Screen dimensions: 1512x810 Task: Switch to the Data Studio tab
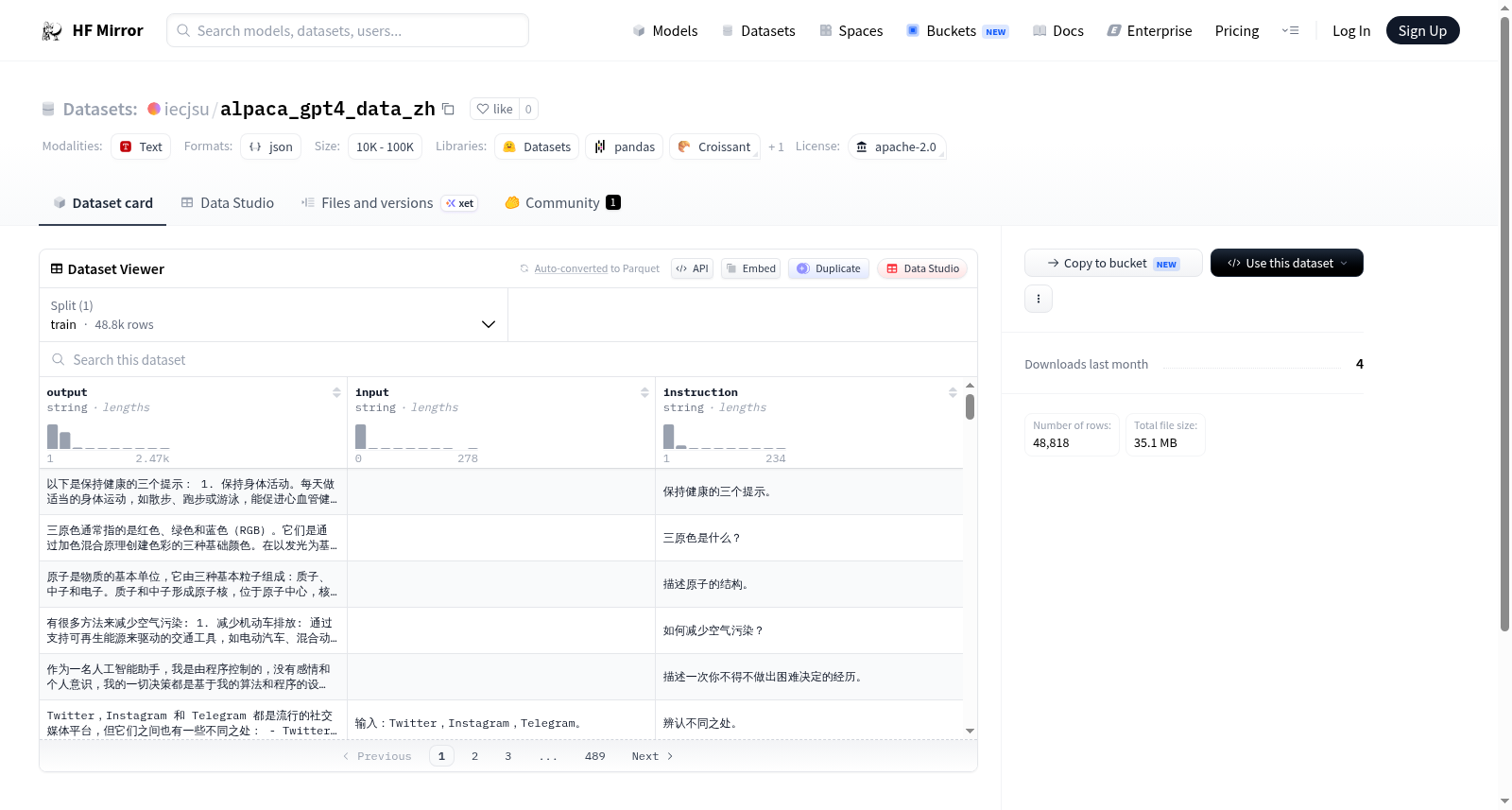point(228,203)
